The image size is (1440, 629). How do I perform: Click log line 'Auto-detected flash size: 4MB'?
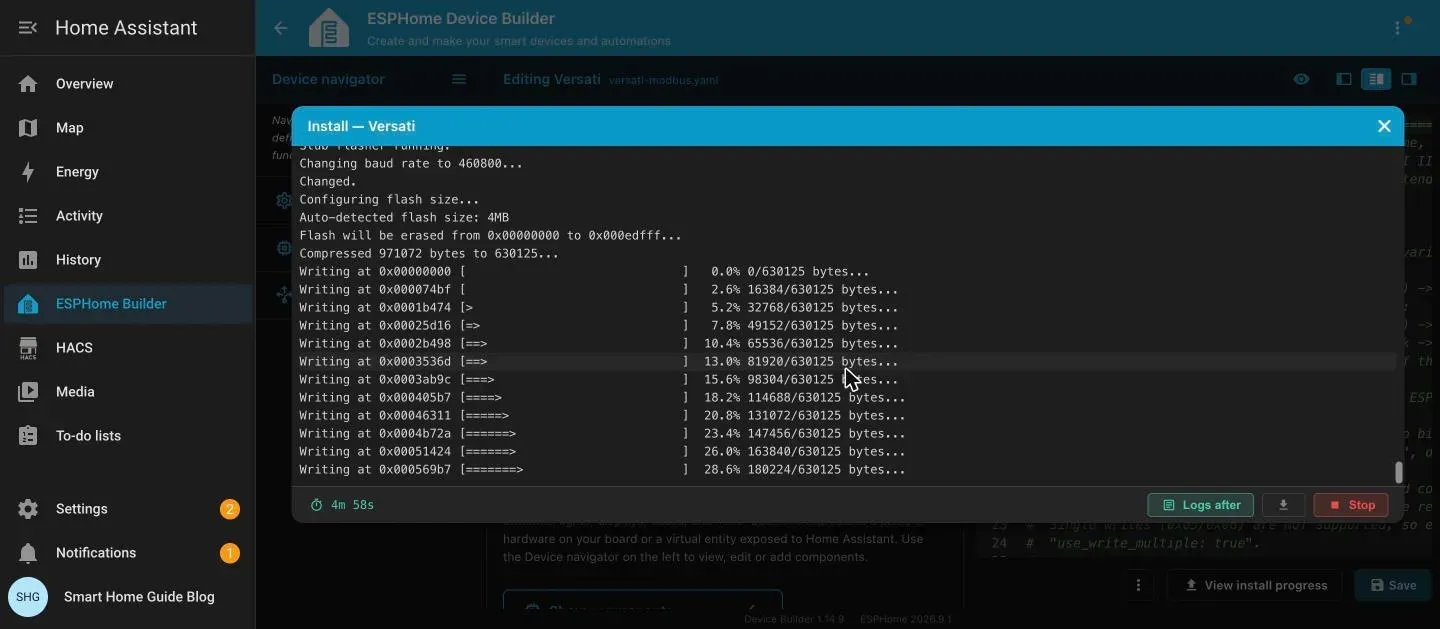pos(404,218)
